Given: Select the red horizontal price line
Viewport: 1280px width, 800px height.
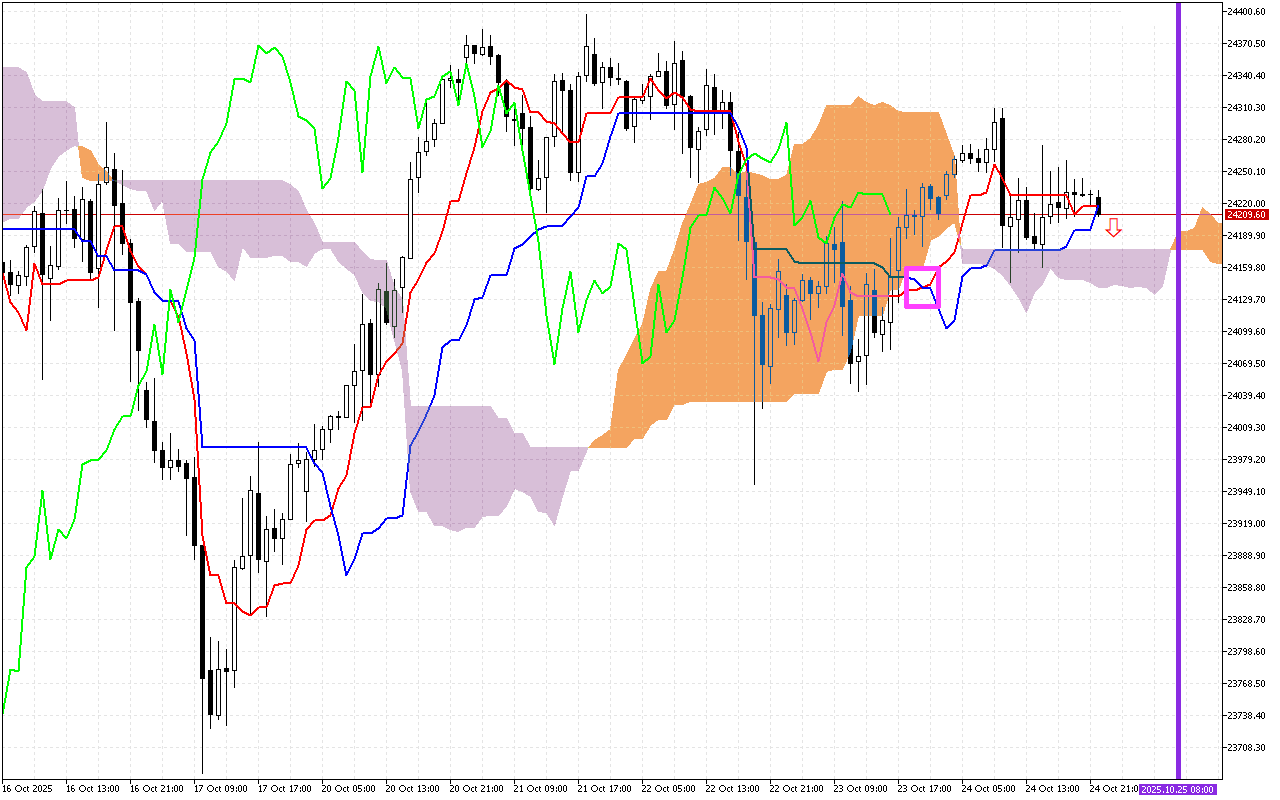Looking at the screenshot, I should point(600,214).
